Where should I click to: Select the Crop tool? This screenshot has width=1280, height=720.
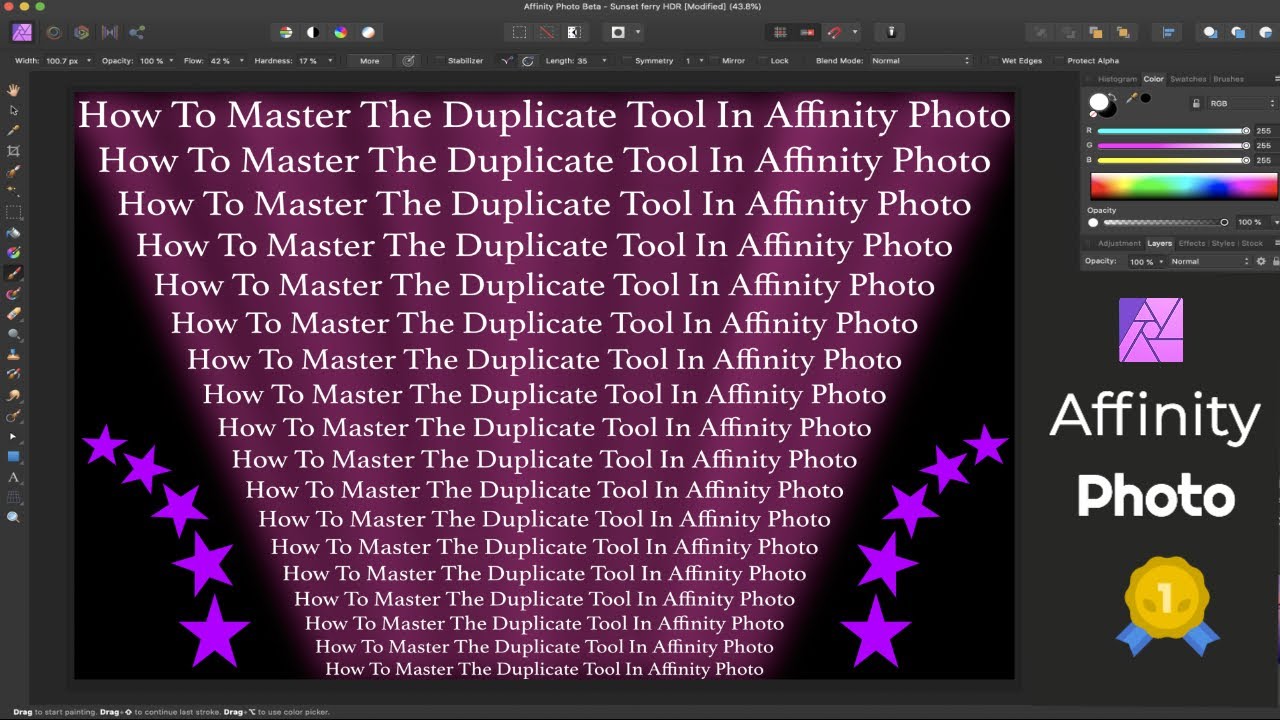[14, 151]
